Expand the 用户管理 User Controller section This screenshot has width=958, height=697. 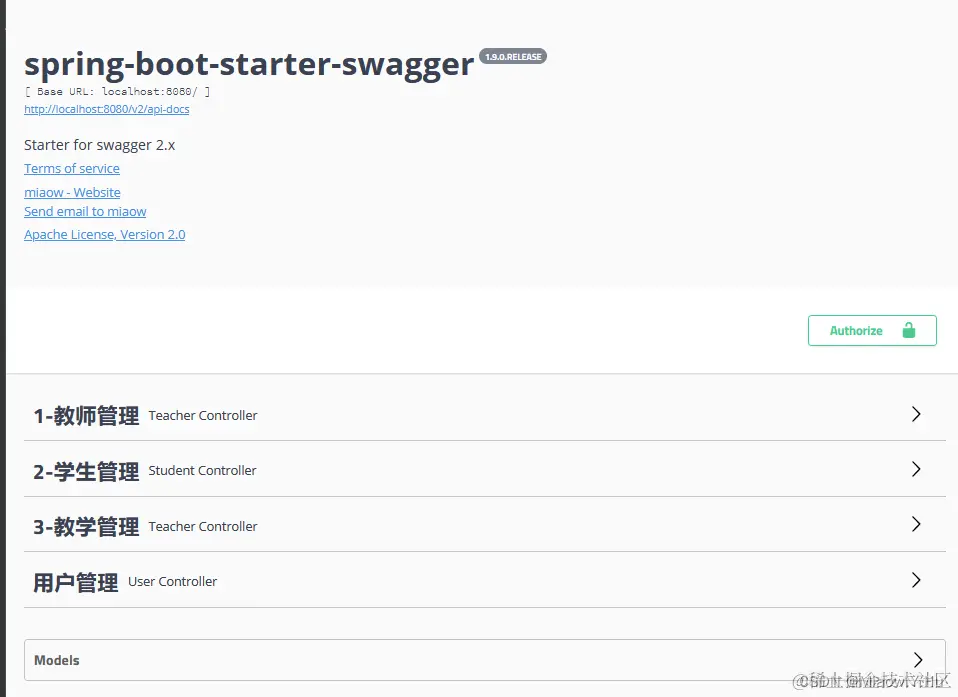pos(480,580)
